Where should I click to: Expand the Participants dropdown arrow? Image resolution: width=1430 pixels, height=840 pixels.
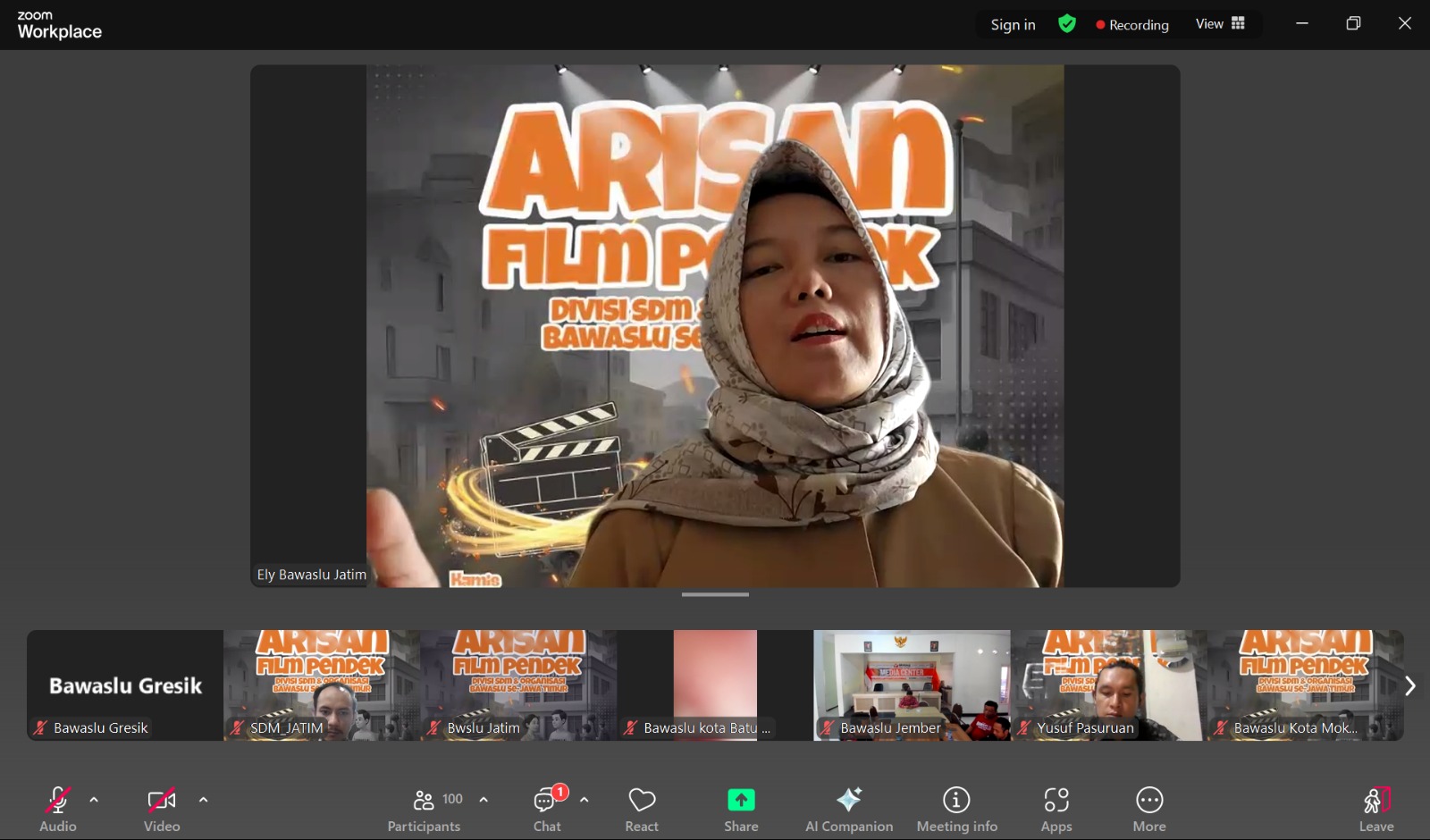point(483,800)
